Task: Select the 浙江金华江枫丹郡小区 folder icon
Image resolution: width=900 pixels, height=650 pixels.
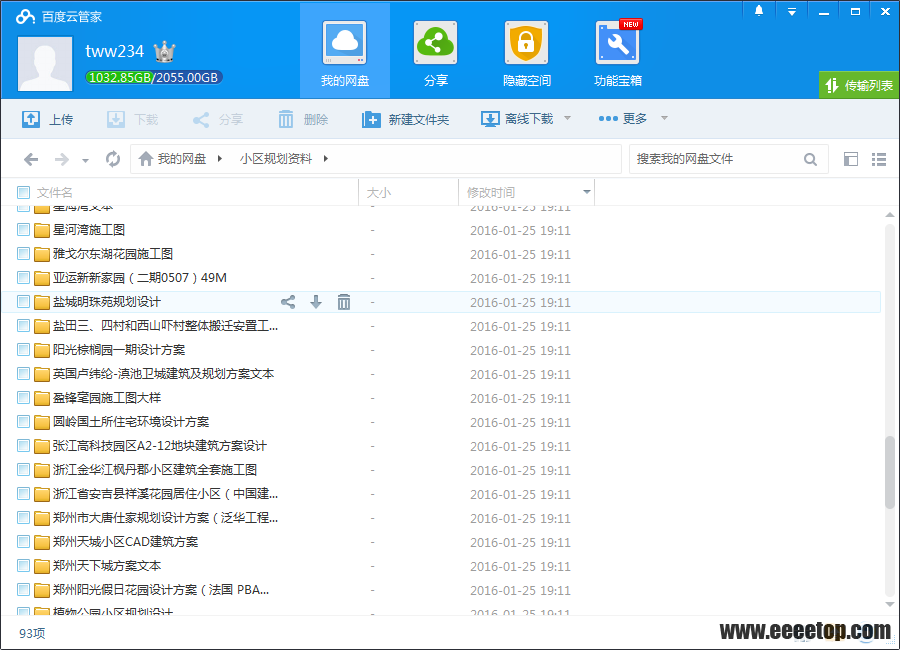Action: (x=42, y=470)
